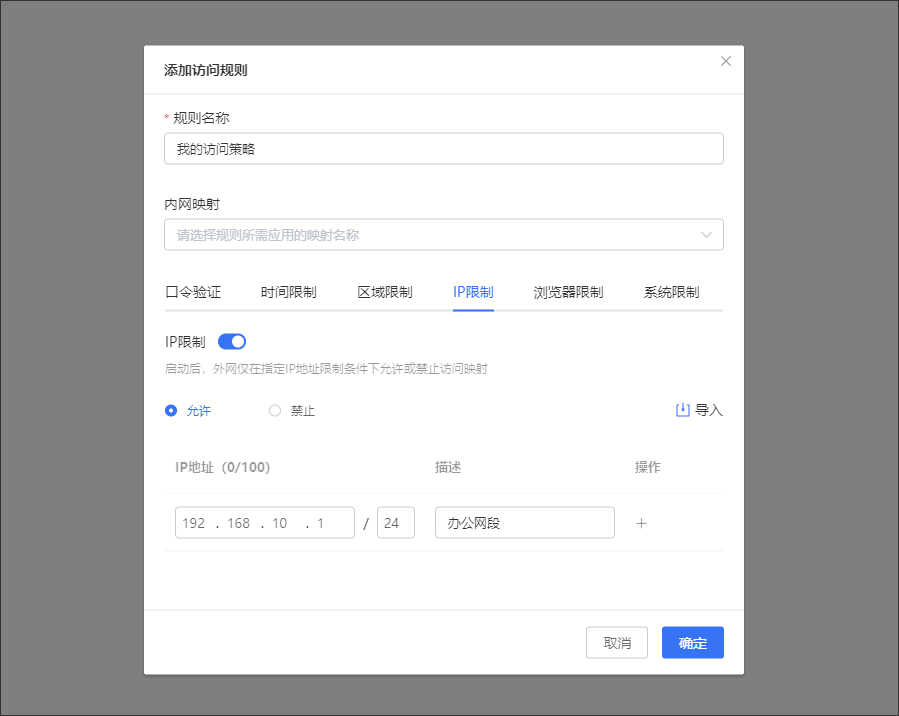Click the first IP octet 192

194,523
